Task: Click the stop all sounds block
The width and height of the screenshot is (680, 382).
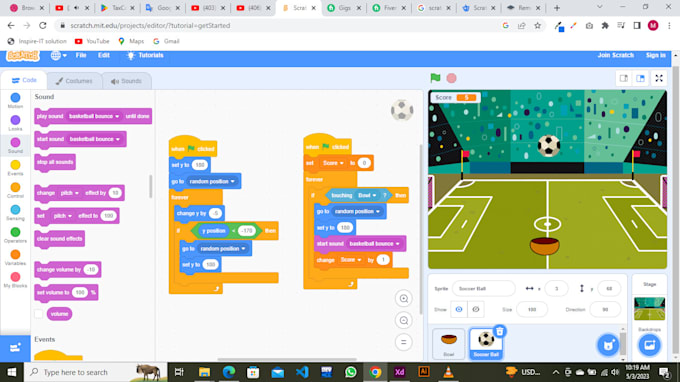Action: point(55,162)
